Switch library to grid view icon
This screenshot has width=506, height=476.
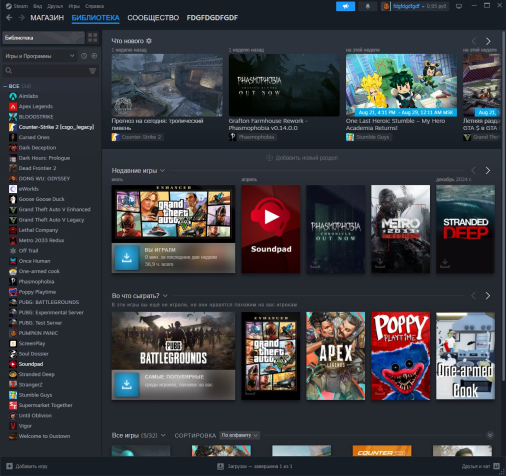[93, 38]
